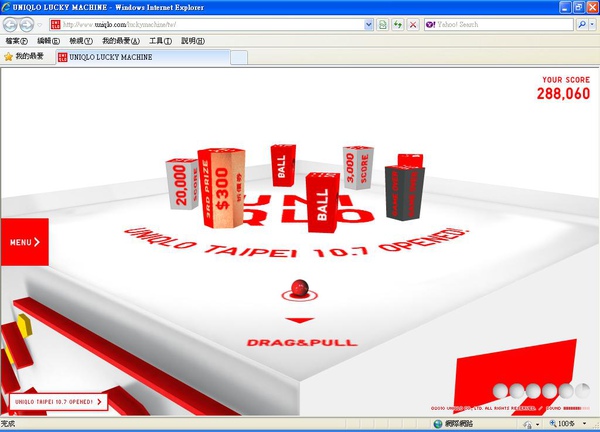
Task: Open the zoom level dropdown arrow
Action: pyautogui.click(x=584, y=423)
